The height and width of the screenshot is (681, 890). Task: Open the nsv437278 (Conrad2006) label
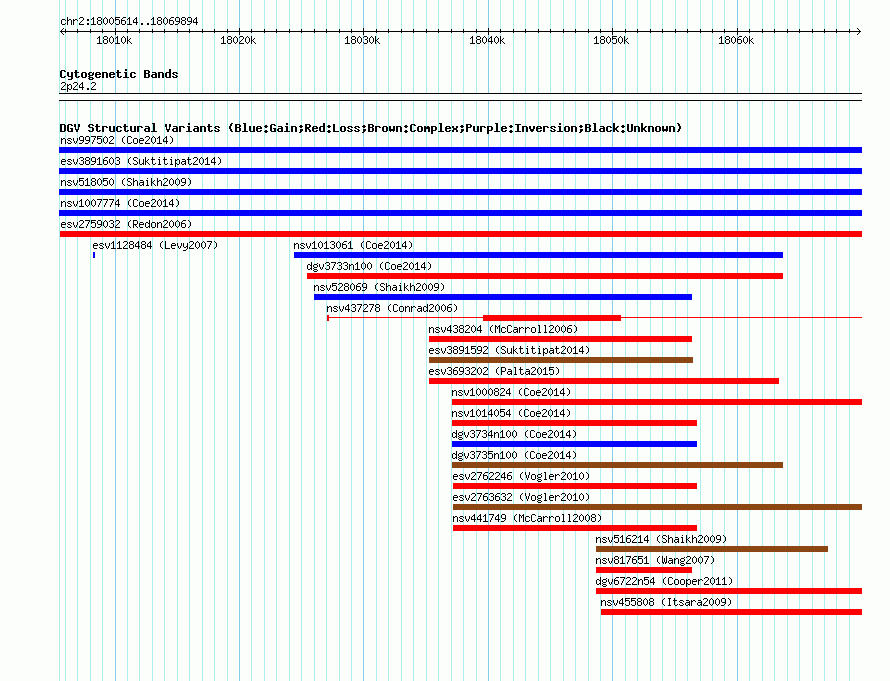tap(392, 308)
